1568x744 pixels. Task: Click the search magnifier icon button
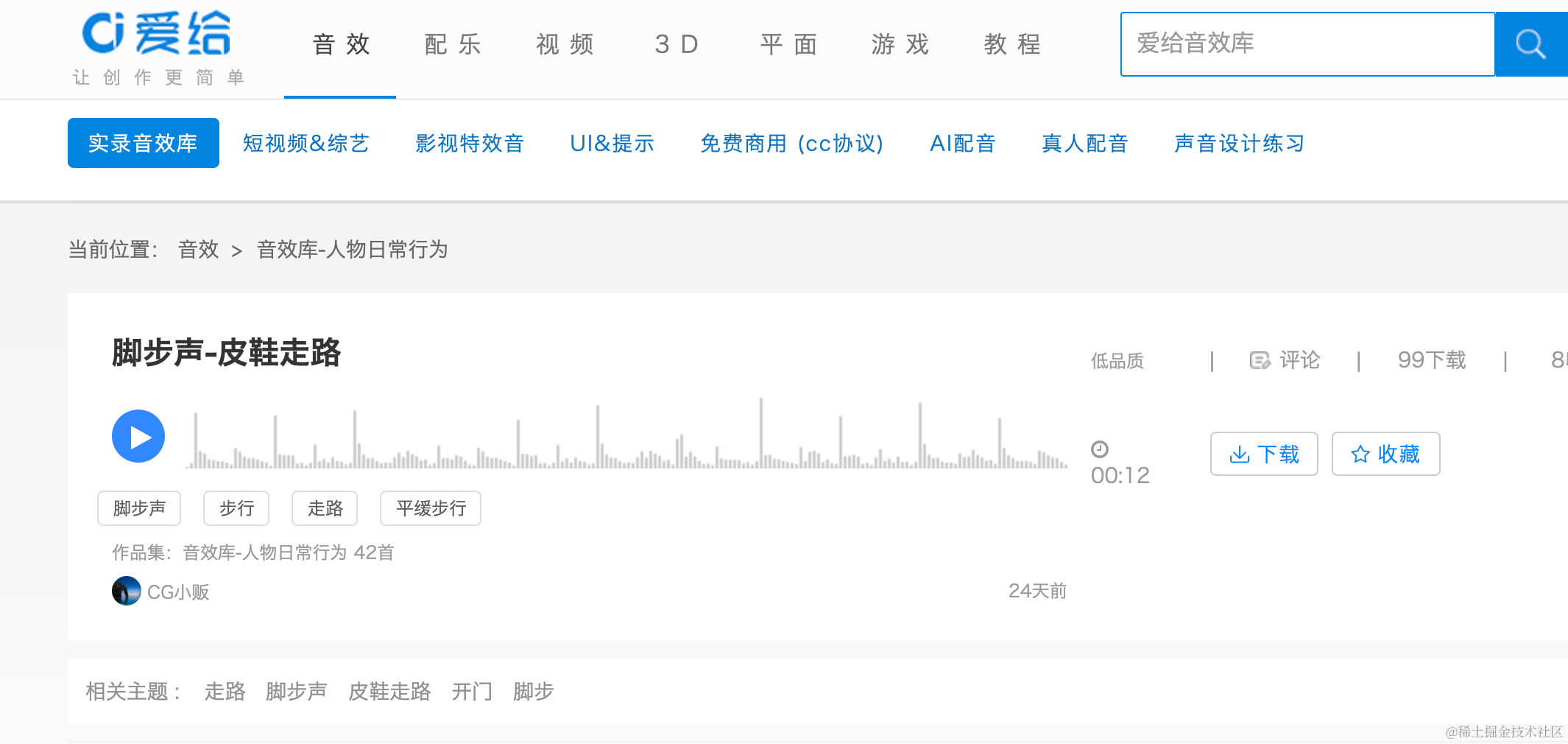click(x=1531, y=44)
